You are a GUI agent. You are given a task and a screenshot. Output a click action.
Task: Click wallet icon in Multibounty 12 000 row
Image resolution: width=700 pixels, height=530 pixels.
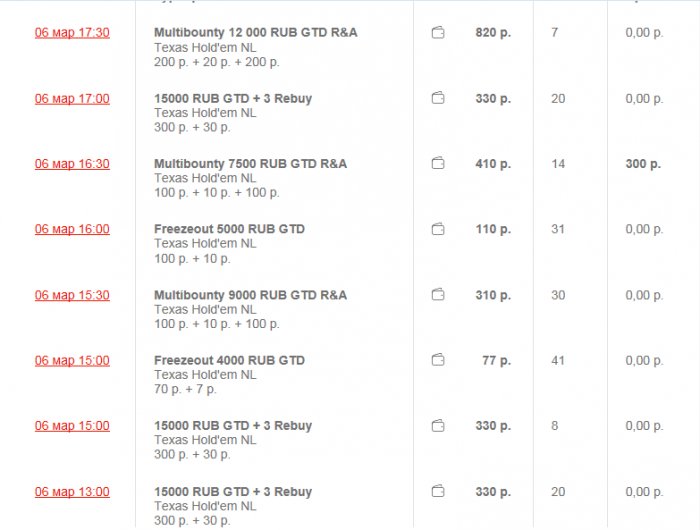tap(438, 33)
